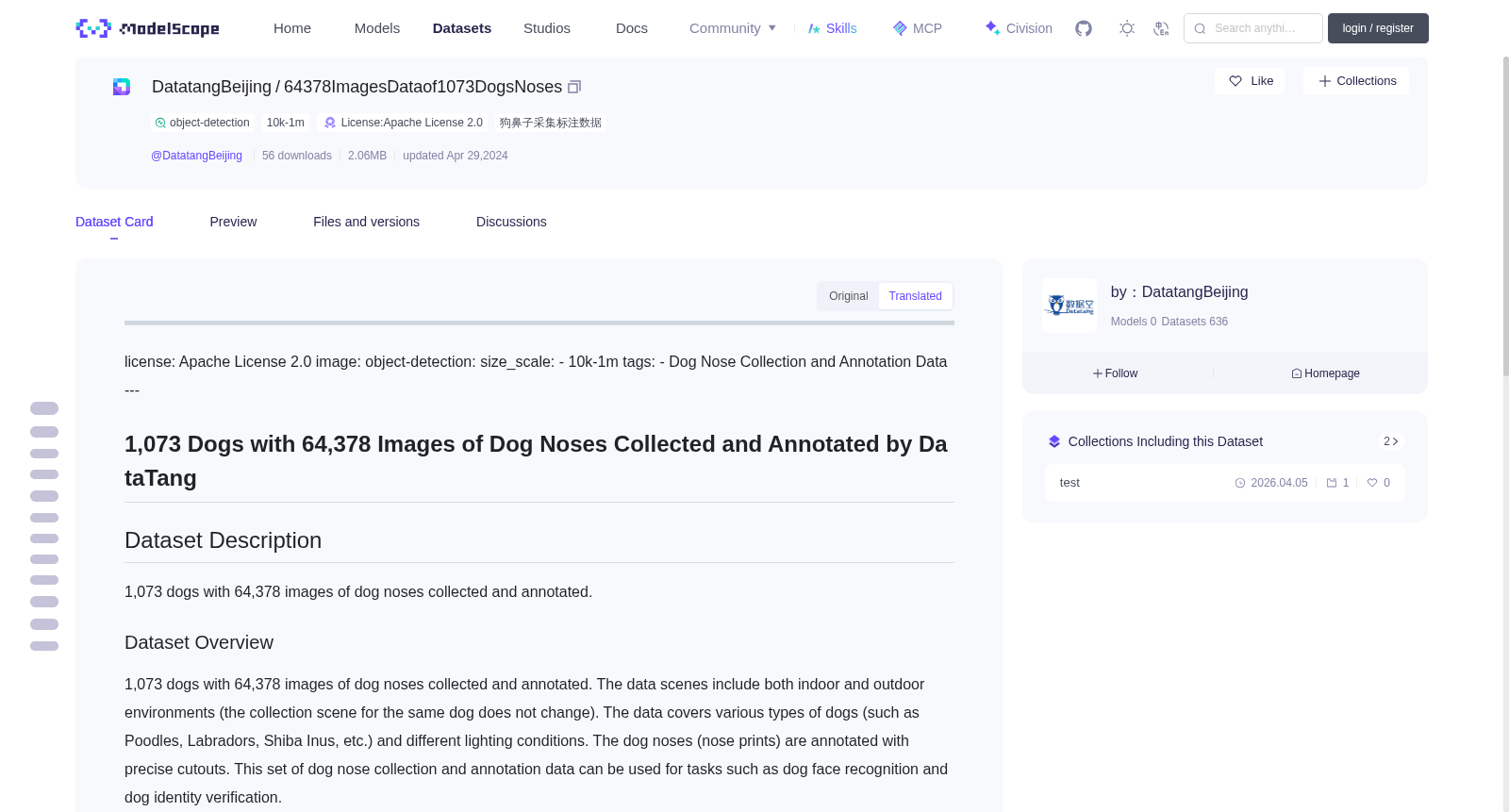Switch site language with the translate icon
The image size is (1509, 812).
1161,28
